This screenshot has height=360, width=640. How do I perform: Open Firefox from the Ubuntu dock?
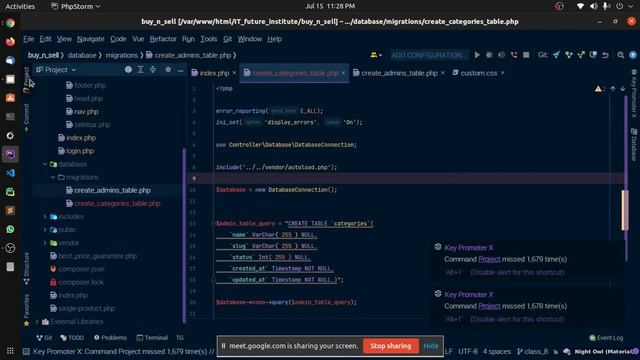(10, 41)
